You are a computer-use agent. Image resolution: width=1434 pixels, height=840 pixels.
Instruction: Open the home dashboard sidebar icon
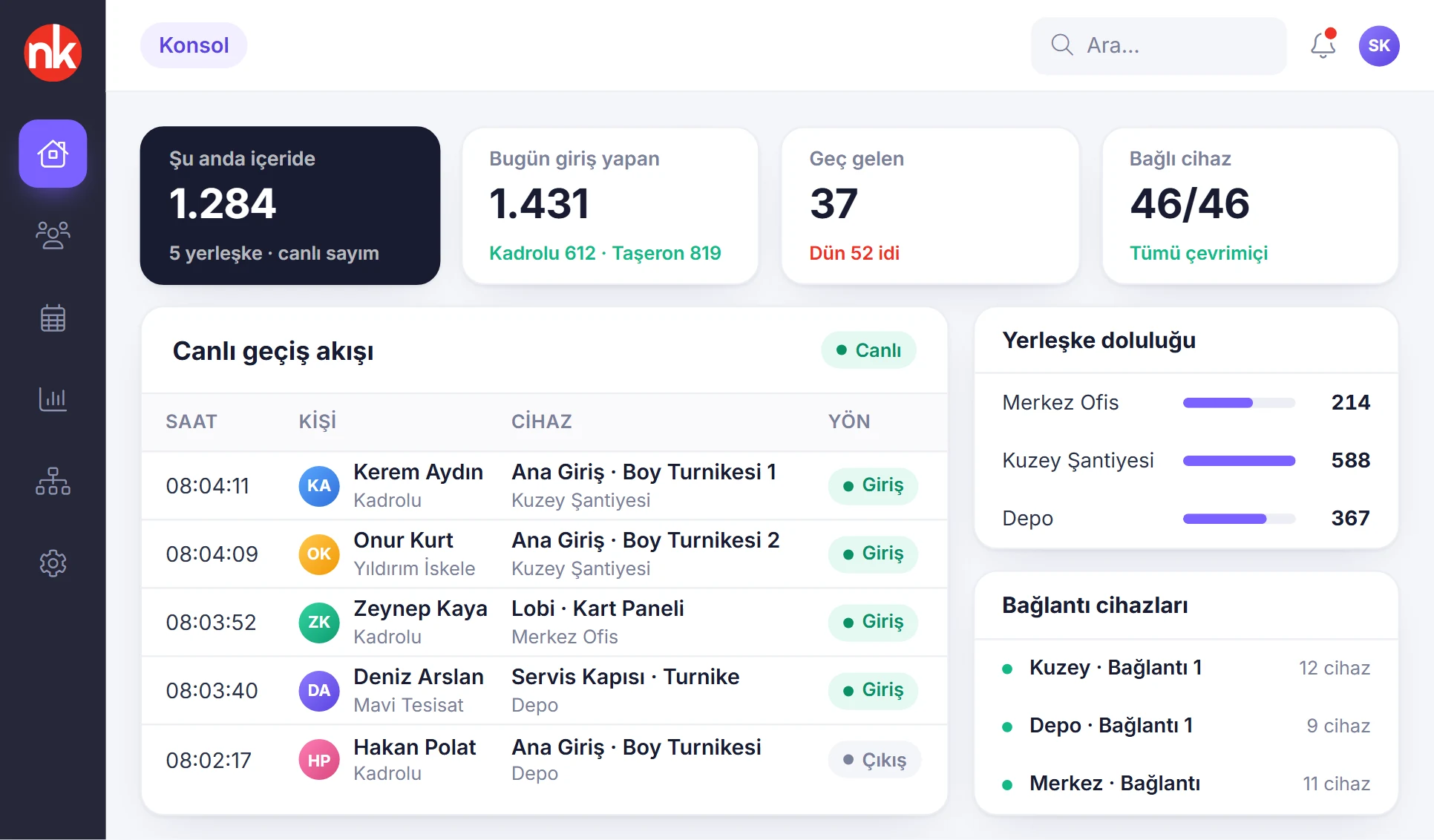coord(53,154)
